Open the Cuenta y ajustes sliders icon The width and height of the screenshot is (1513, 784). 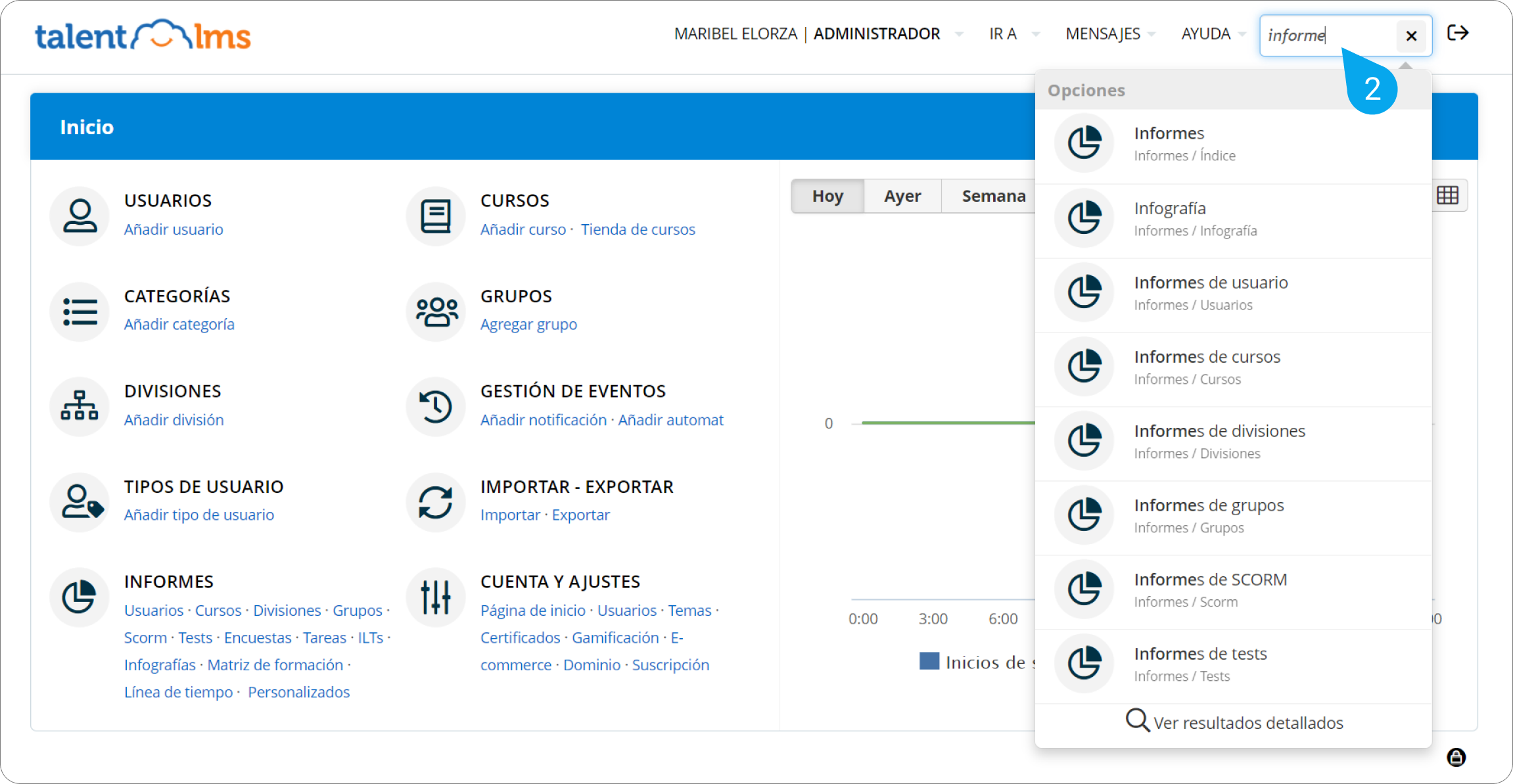(436, 597)
